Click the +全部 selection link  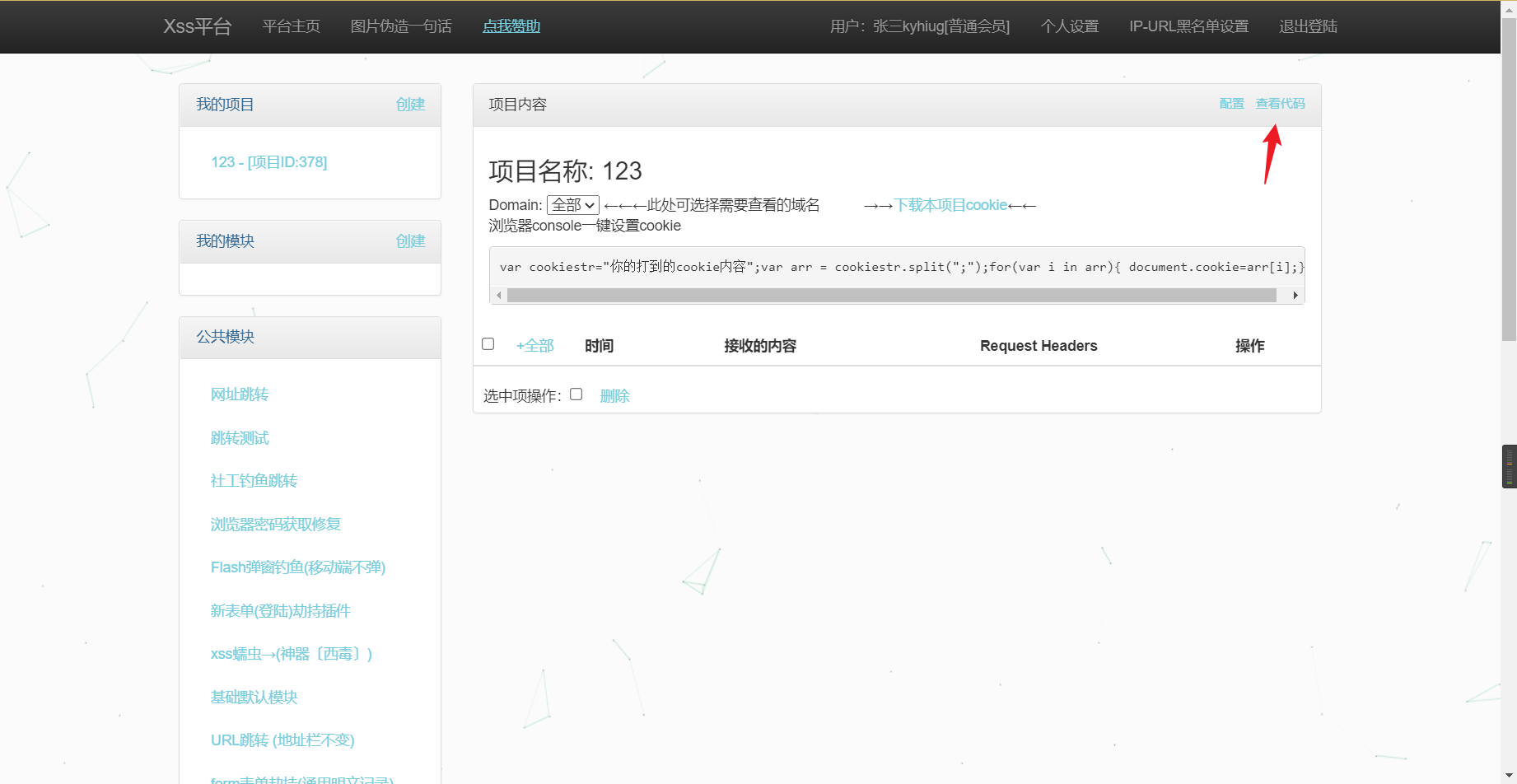click(535, 345)
